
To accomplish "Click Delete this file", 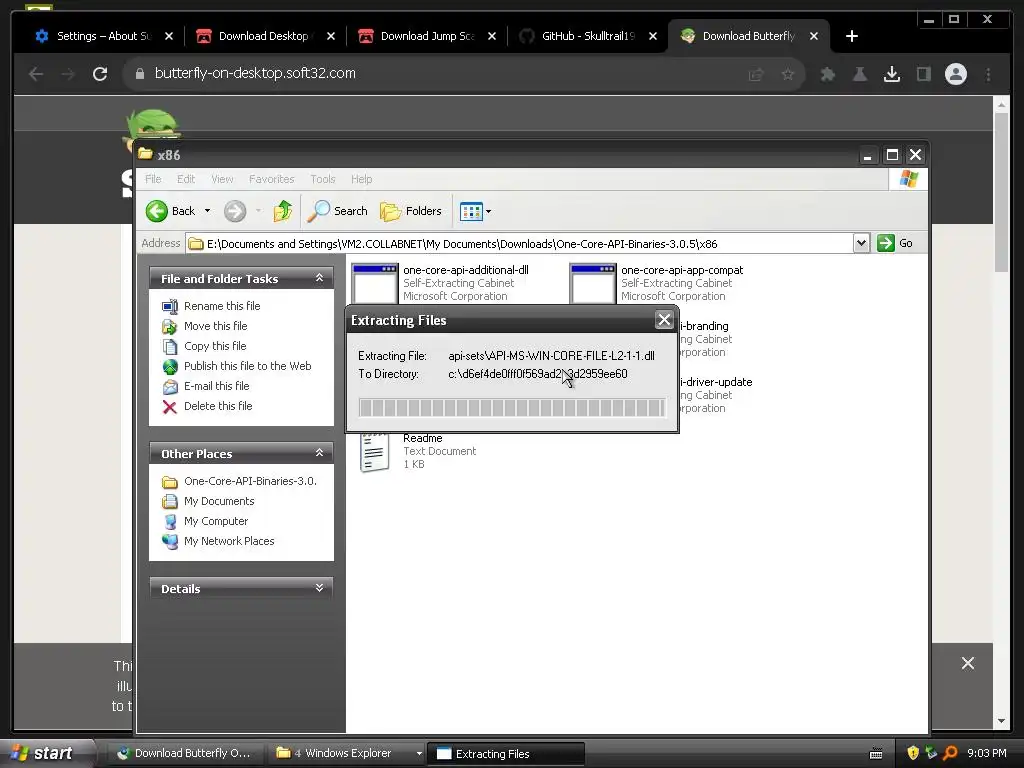I will (218, 406).
